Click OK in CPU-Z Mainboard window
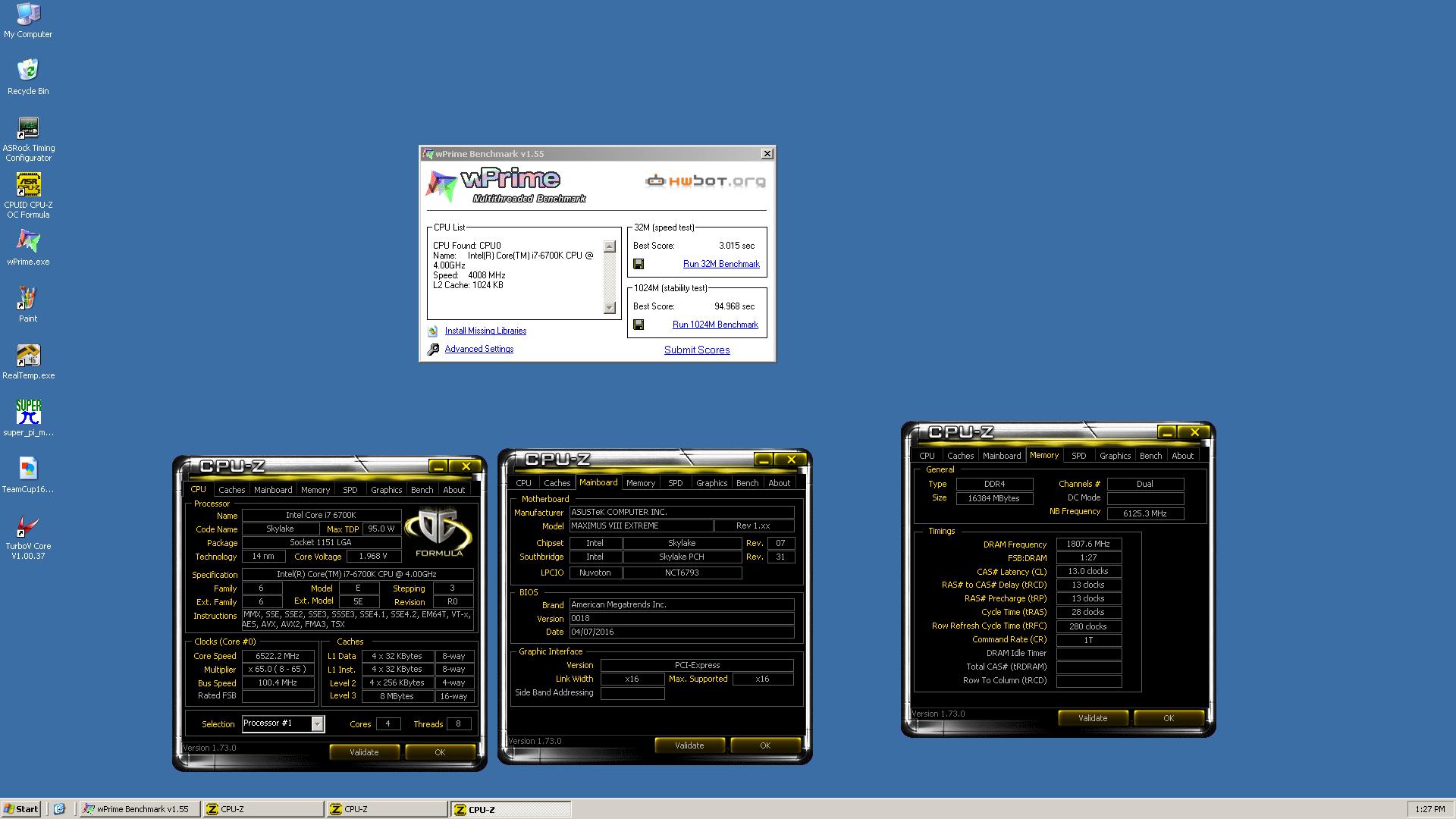Image resolution: width=1456 pixels, height=819 pixels. tap(765, 745)
